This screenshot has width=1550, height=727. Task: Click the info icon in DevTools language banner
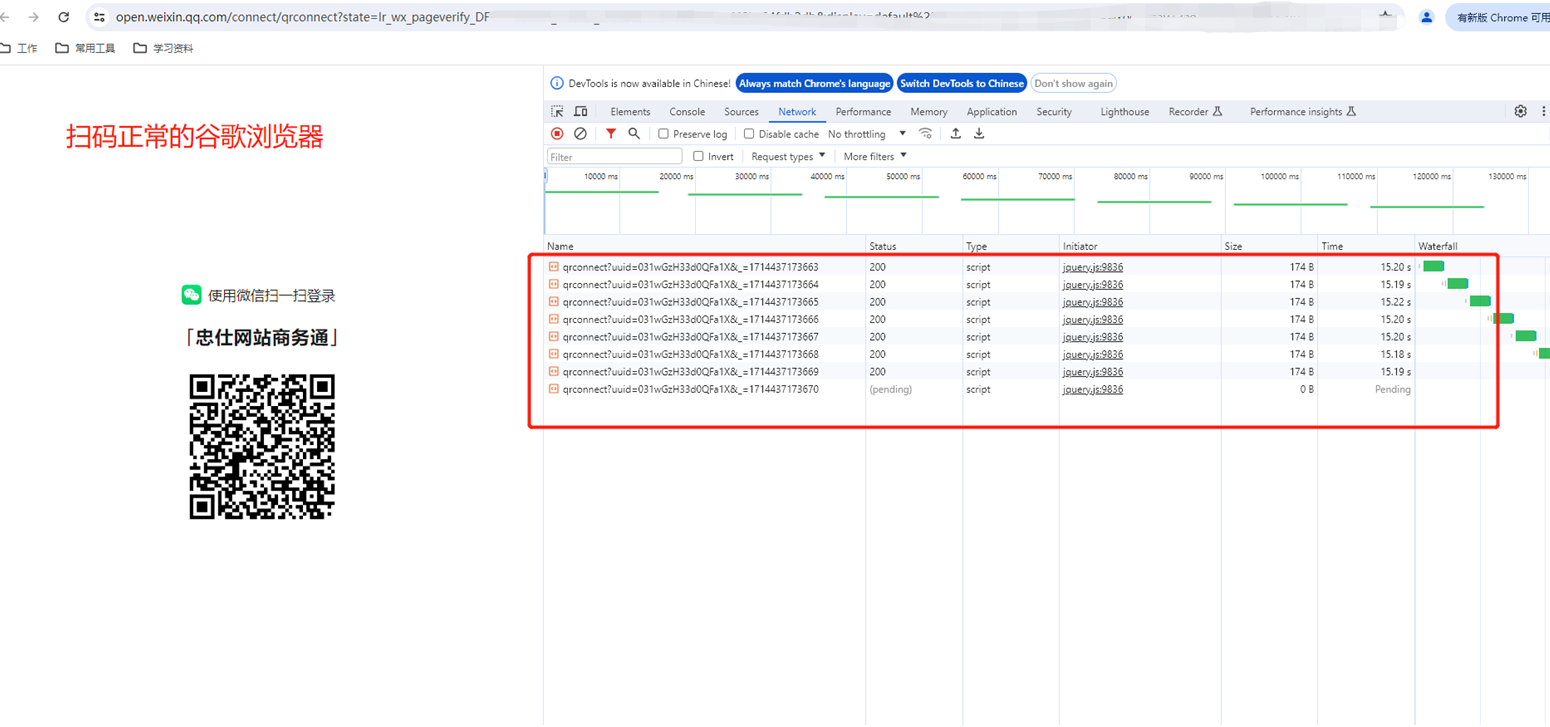(558, 83)
